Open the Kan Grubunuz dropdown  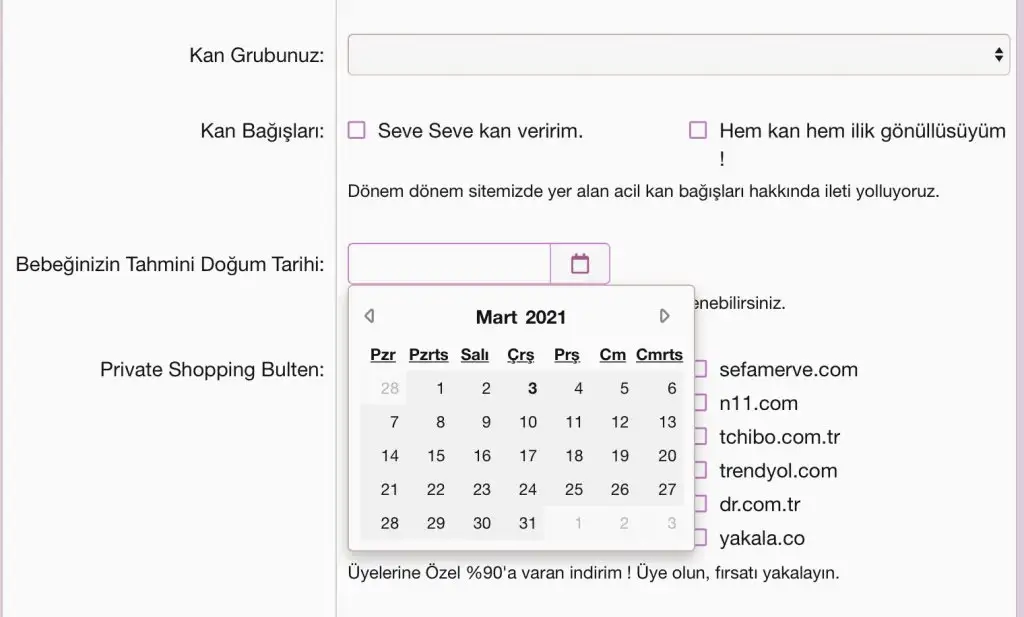(678, 55)
